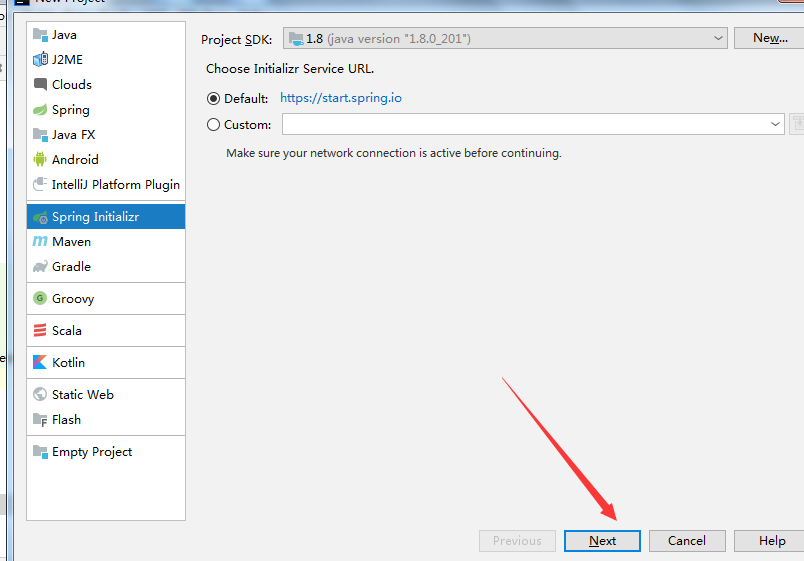Click the Gradle elephant icon
Image resolution: width=804 pixels, height=561 pixels.
[x=40, y=267]
